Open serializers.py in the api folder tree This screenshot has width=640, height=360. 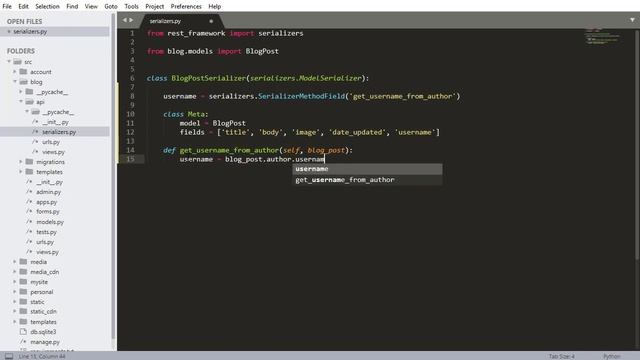tap(59, 132)
